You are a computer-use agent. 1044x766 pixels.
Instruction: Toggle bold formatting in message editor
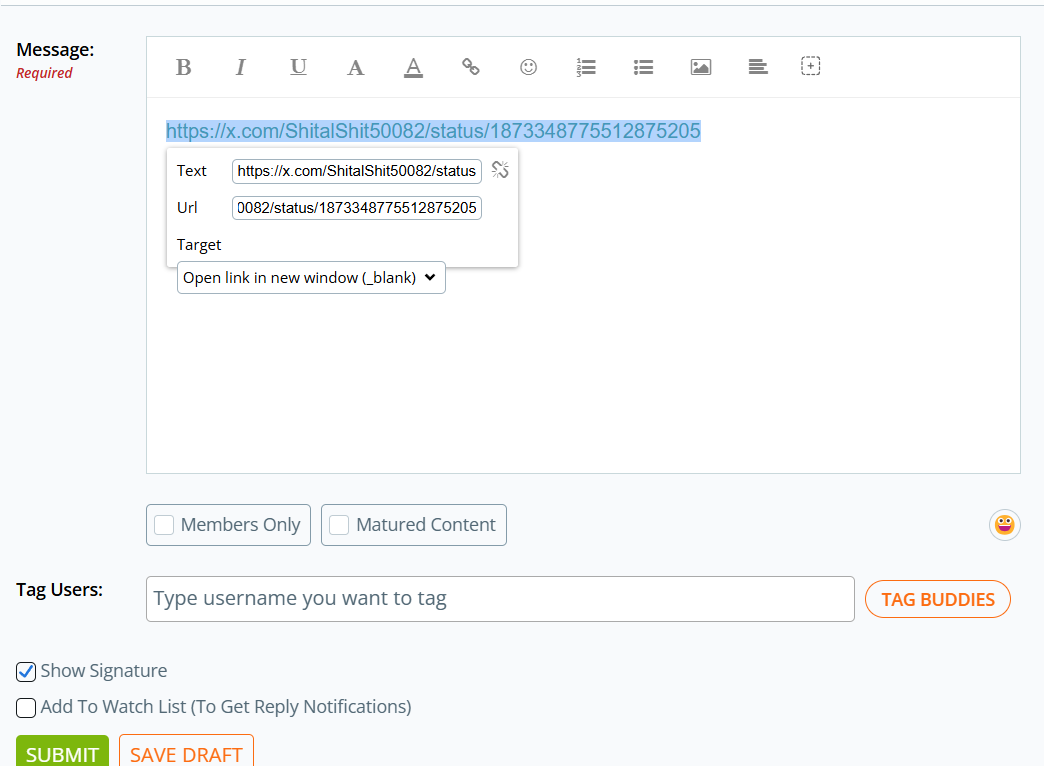(184, 67)
